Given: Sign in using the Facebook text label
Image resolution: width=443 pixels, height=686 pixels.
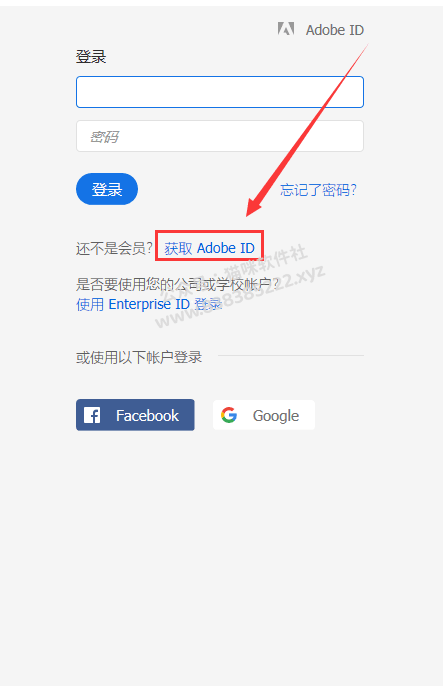Looking at the screenshot, I should 147,415.
